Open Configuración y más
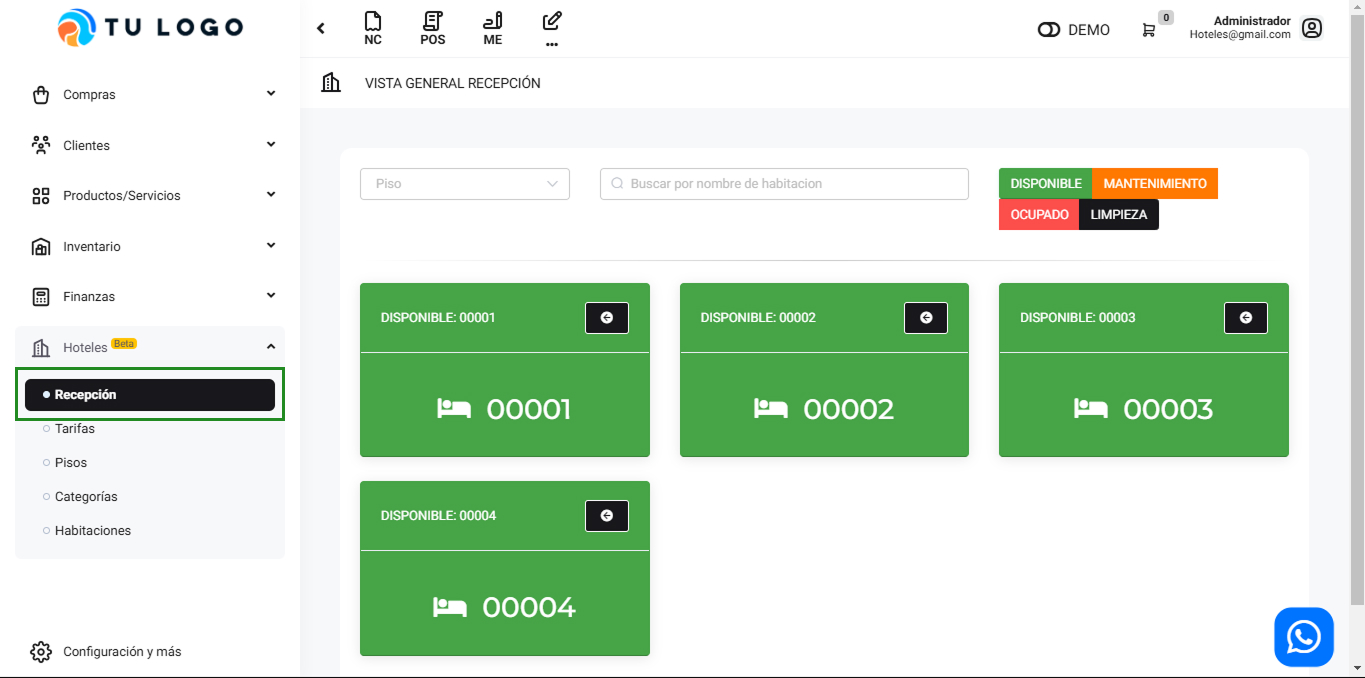Viewport: 1365px width, 678px height. [122, 652]
